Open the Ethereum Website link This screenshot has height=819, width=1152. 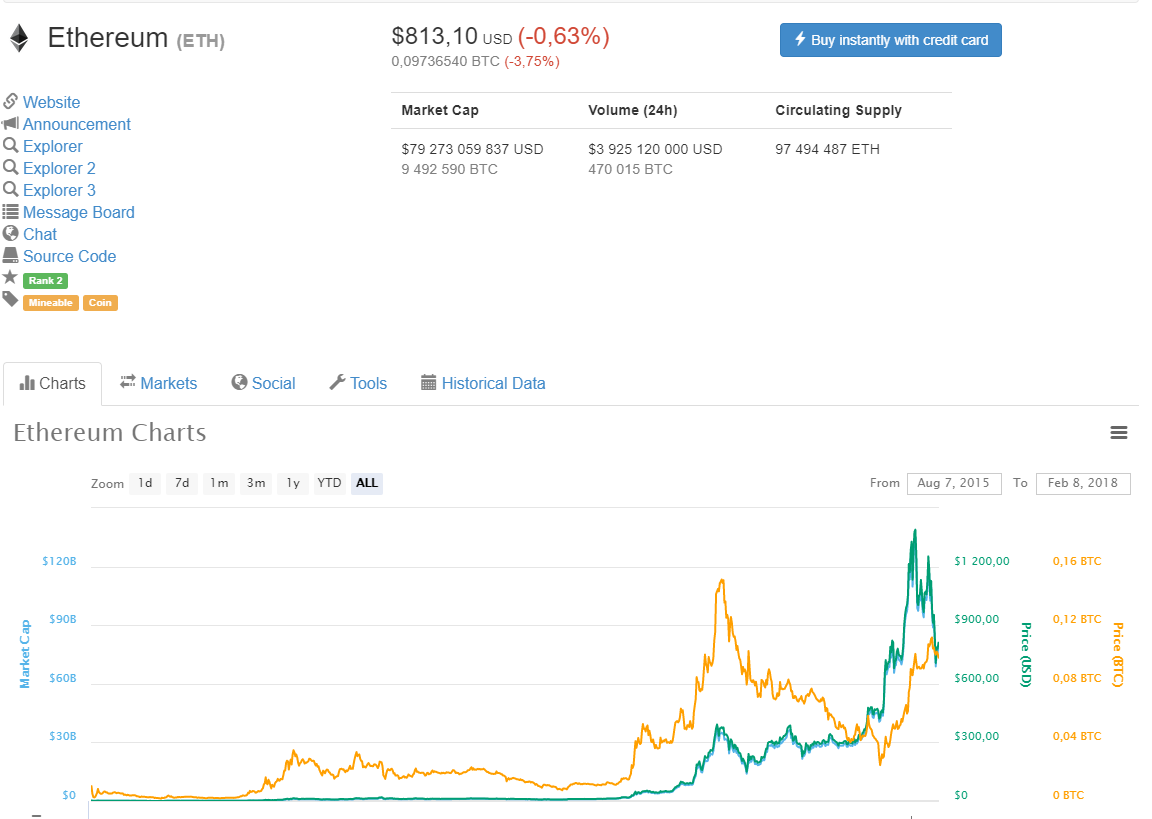(x=51, y=102)
